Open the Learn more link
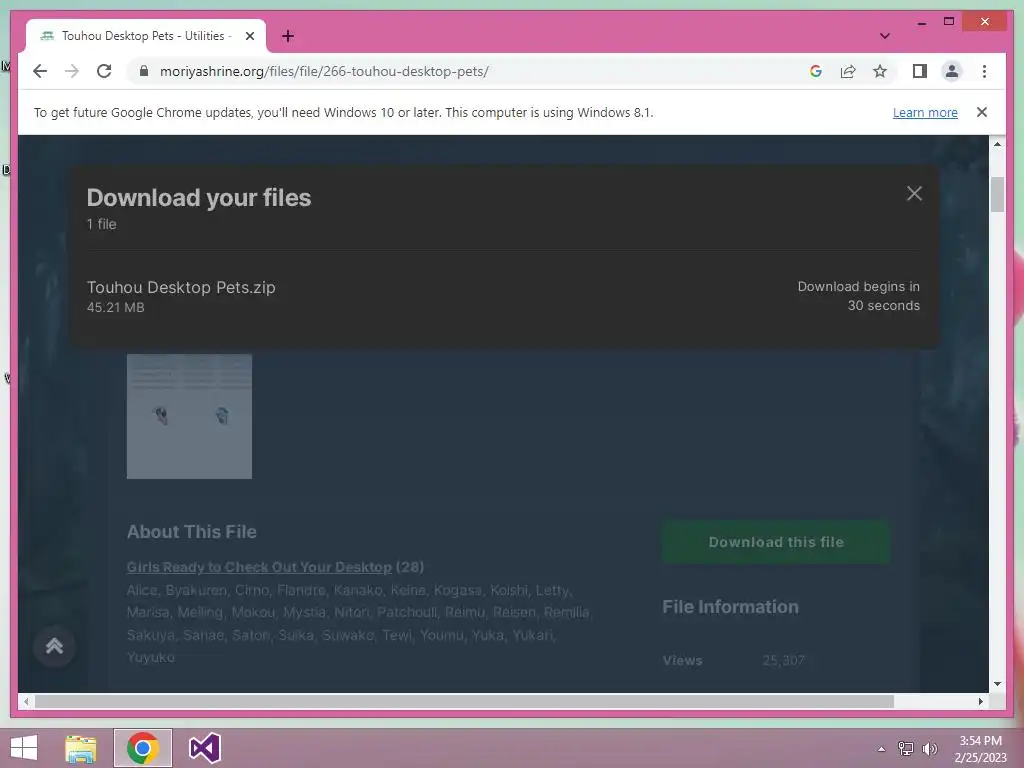 [925, 112]
